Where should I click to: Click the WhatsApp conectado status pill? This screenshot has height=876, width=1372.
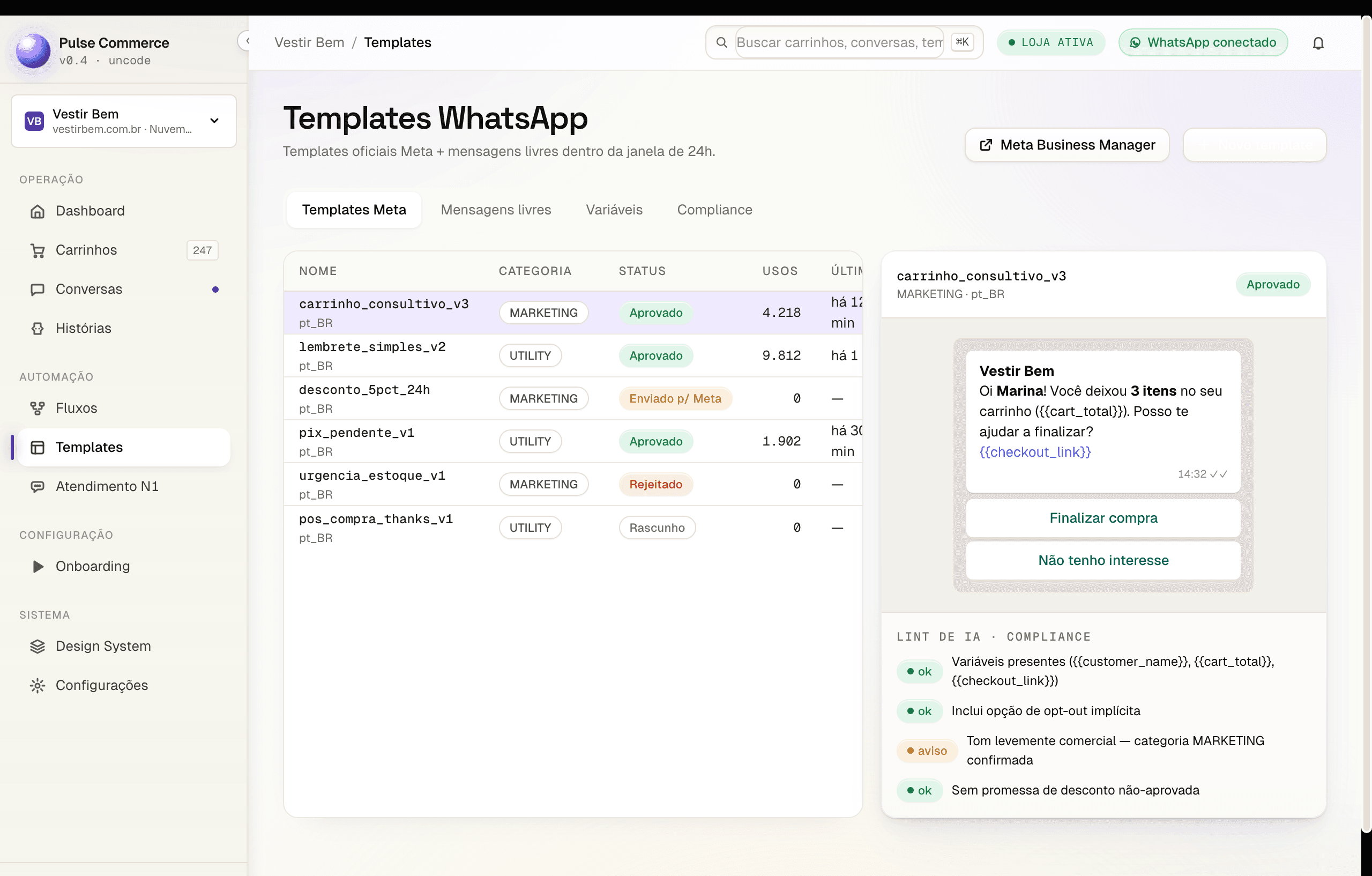tap(1203, 42)
